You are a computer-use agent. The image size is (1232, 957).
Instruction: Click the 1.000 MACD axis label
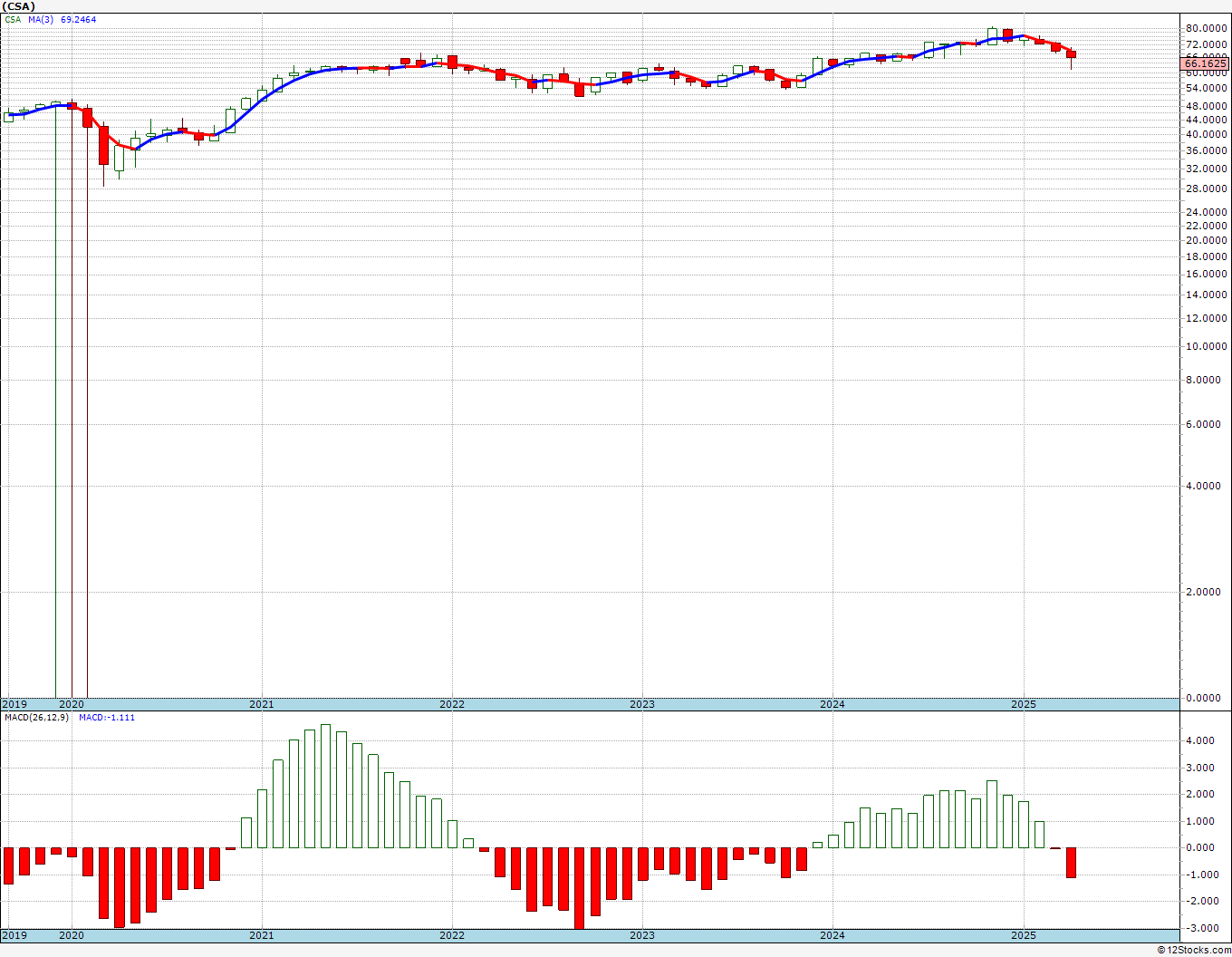(x=1201, y=821)
